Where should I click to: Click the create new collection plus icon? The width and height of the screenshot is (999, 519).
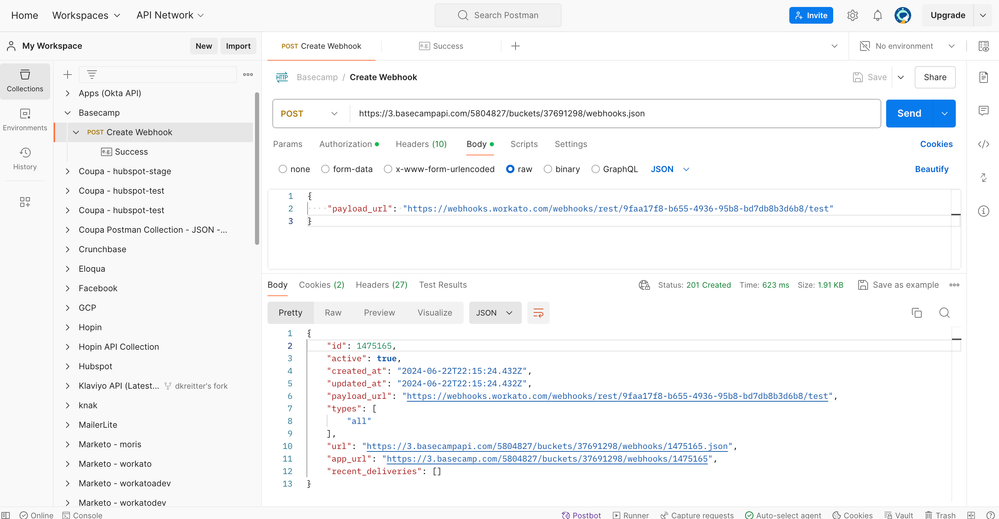tap(68, 74)
